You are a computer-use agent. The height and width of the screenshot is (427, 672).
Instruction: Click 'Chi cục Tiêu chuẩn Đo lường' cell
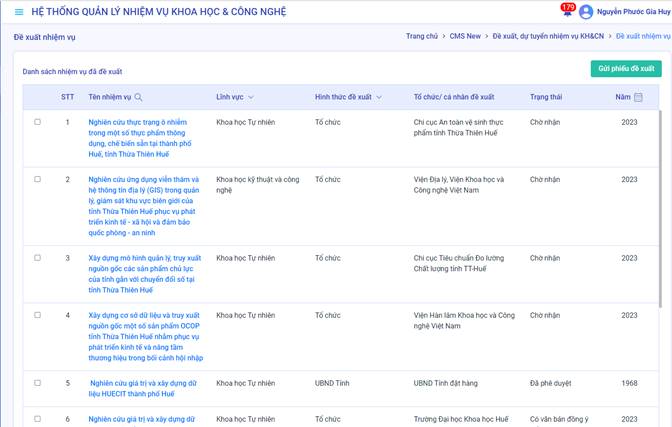point(459,263)
